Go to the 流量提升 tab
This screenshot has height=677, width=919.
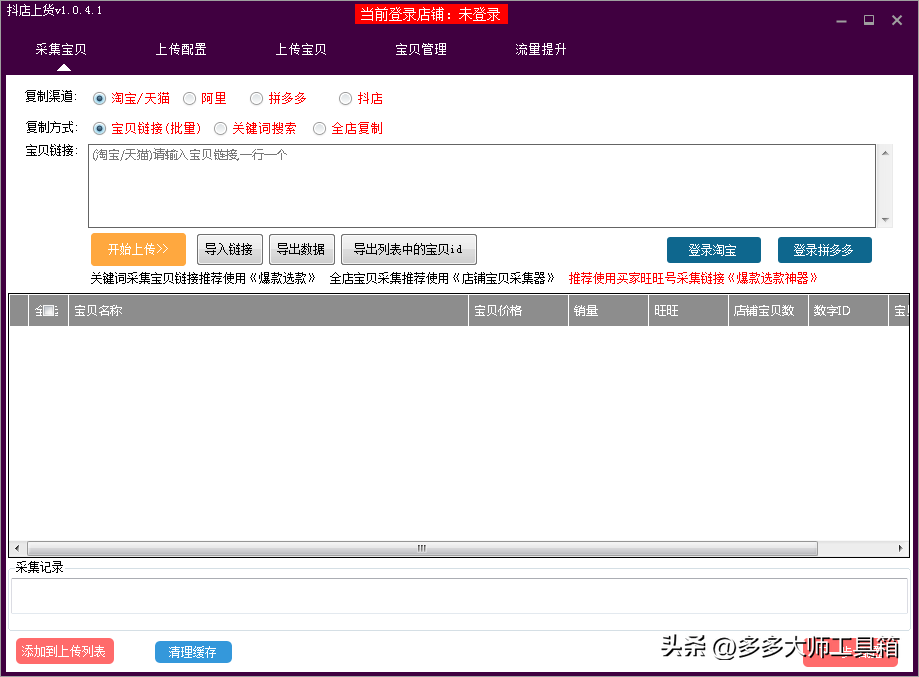click(541, 48)
